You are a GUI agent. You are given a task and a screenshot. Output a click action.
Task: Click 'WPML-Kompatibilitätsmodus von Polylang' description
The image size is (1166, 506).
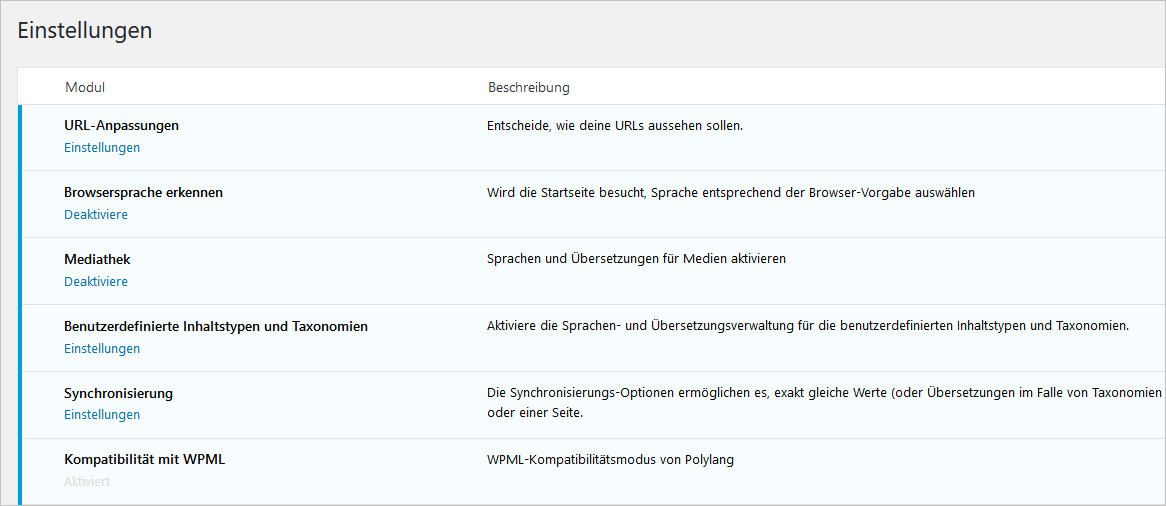611,460
